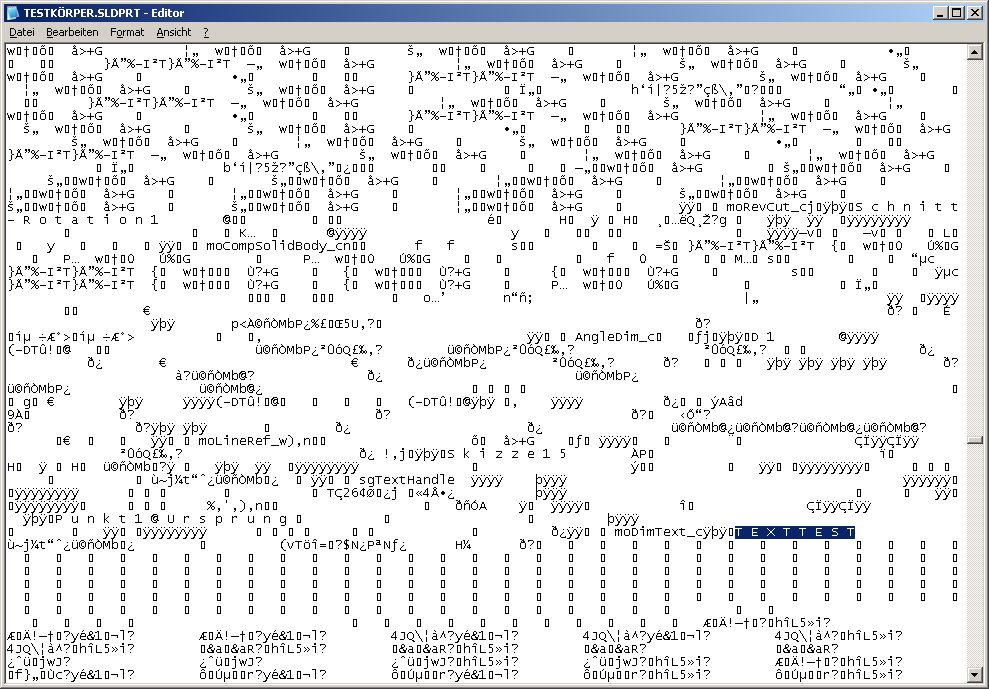This screenshot has width=989, height=689.
Task: Maximize the Editor window
Action: (956, 12)
